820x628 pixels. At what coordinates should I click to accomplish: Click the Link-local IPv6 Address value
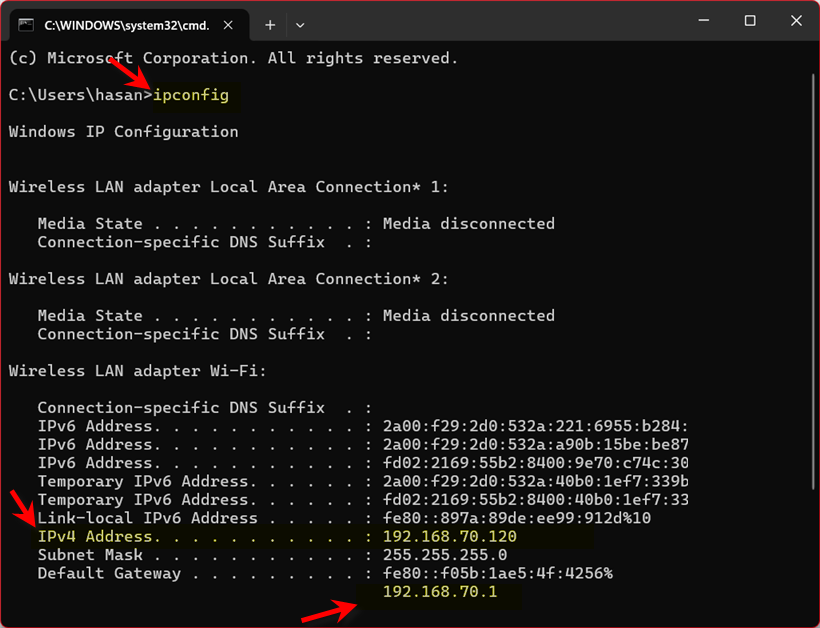516,518
